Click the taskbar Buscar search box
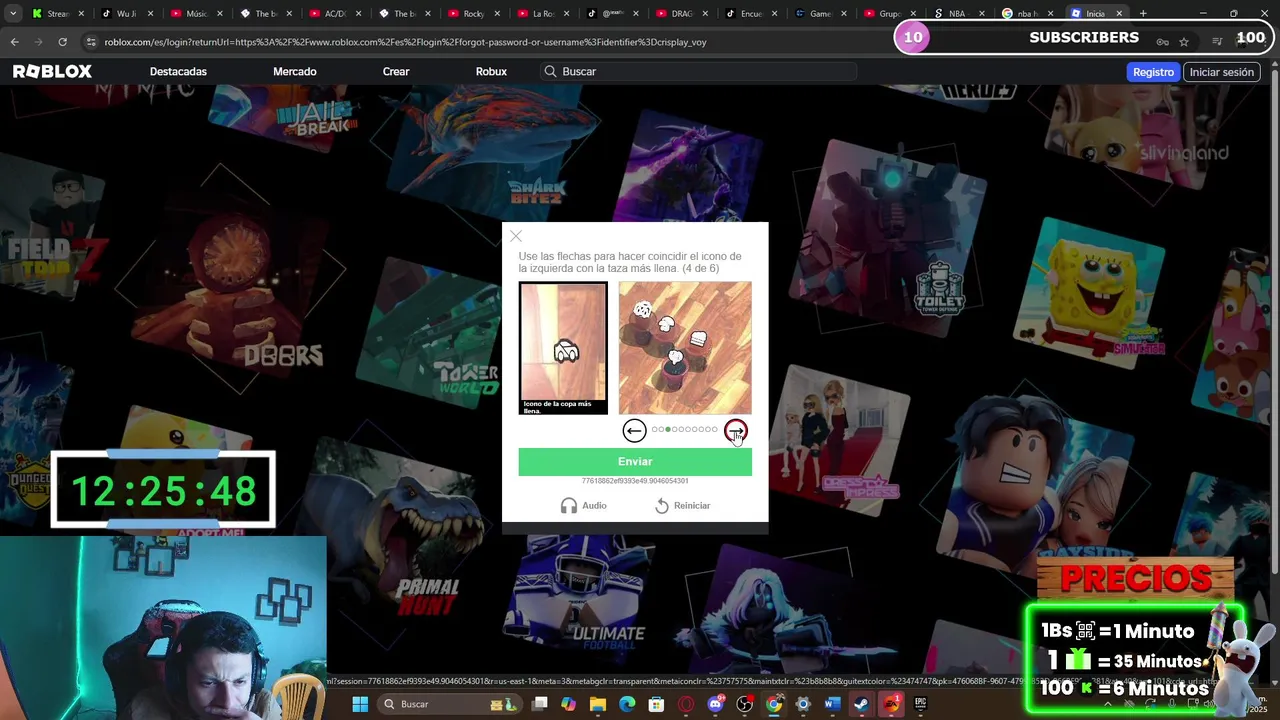Image resolution: width=1280 pixels, height=720 pixels. 446,704
